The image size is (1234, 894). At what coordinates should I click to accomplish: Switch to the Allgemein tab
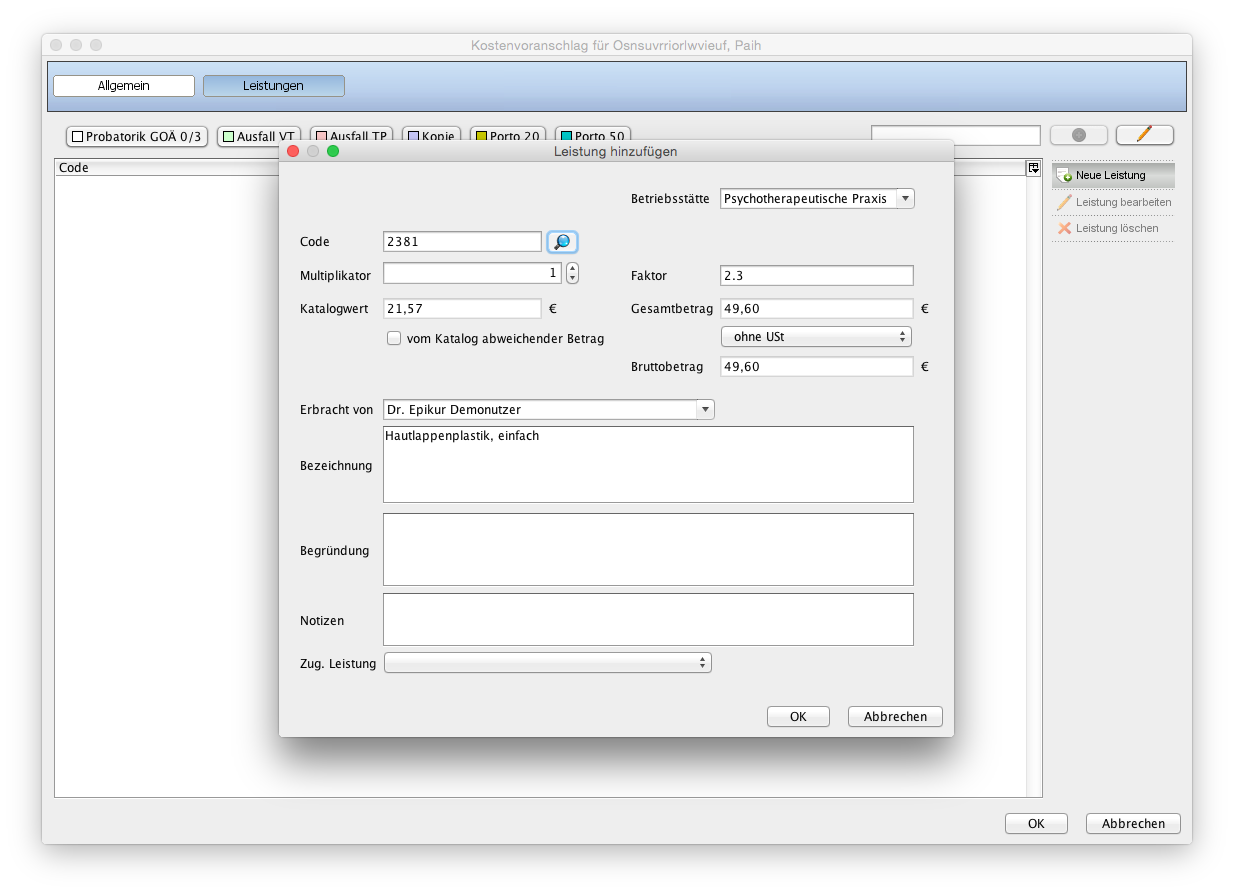(x=124, y=86)
